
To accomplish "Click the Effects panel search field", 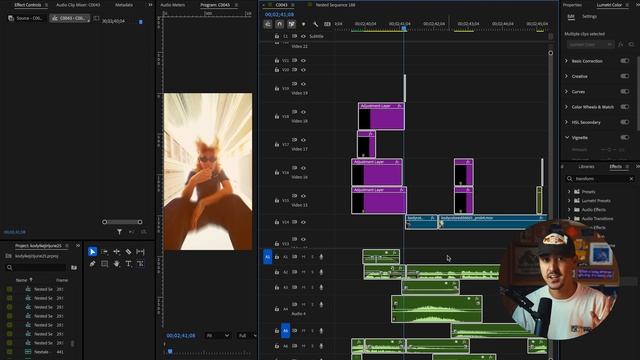I will point(600,179).
